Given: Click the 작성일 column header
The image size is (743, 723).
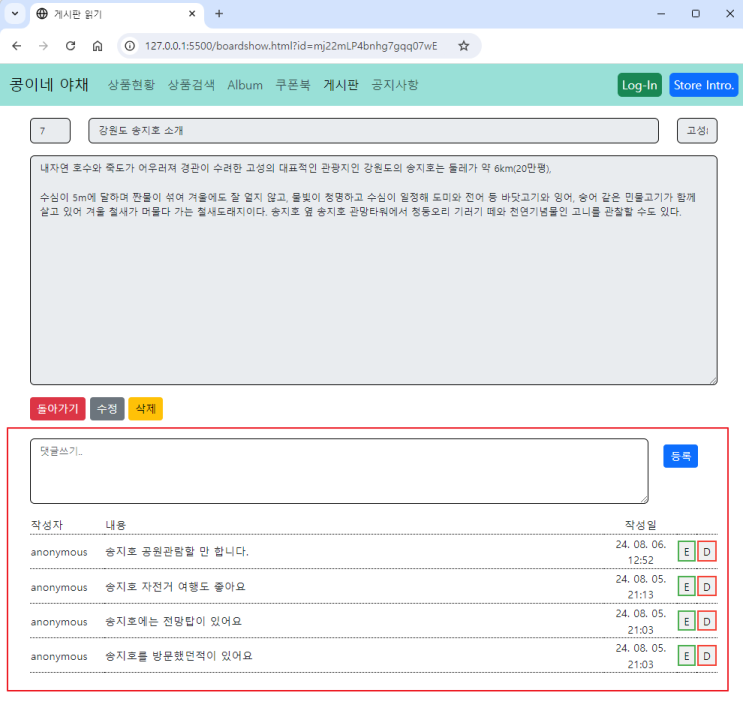Looking at the screenshot, I should tap(641, 525).
